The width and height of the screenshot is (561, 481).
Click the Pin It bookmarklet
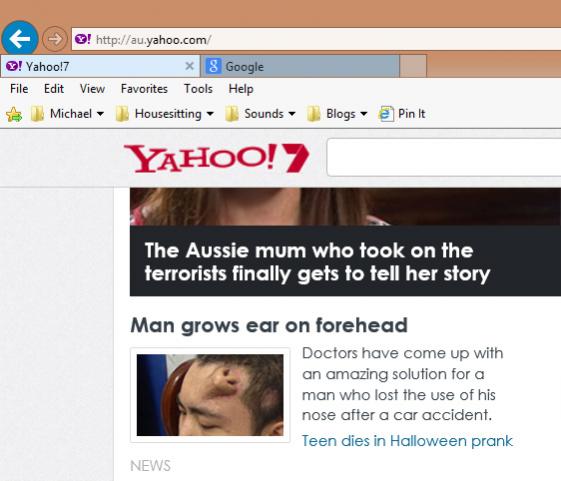point(402,114)
